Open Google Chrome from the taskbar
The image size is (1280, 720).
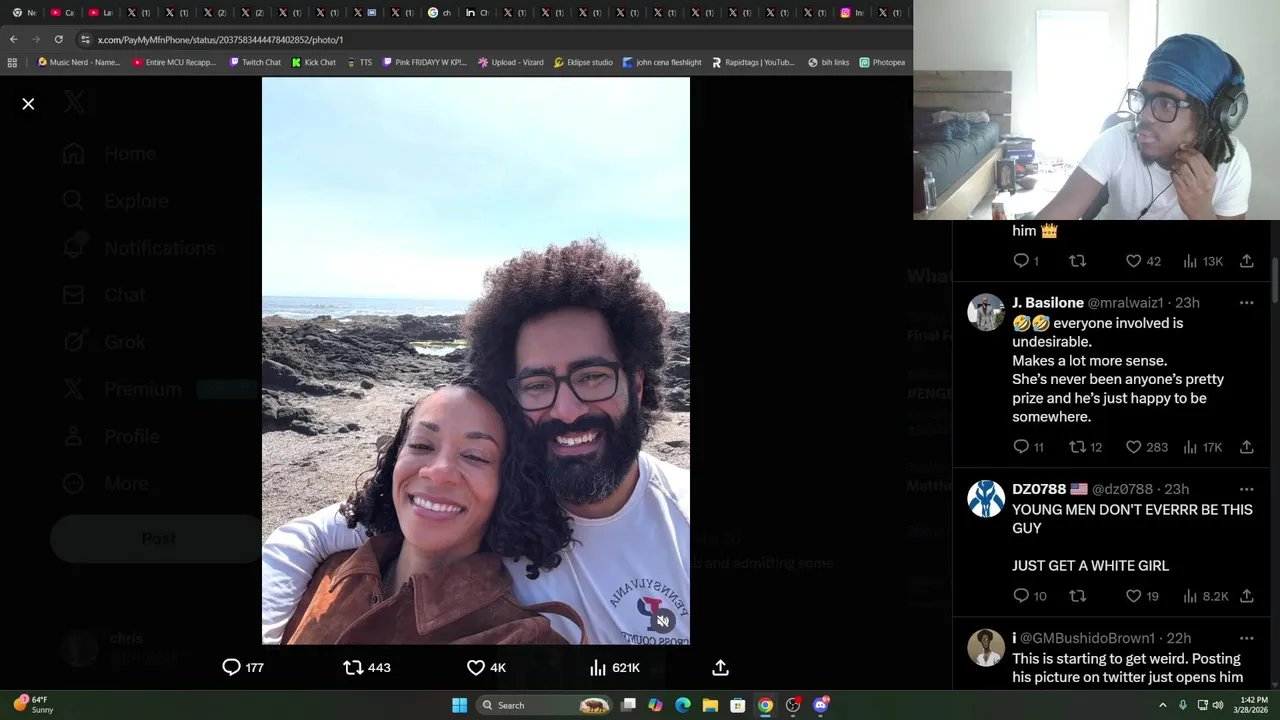point(765,705)
